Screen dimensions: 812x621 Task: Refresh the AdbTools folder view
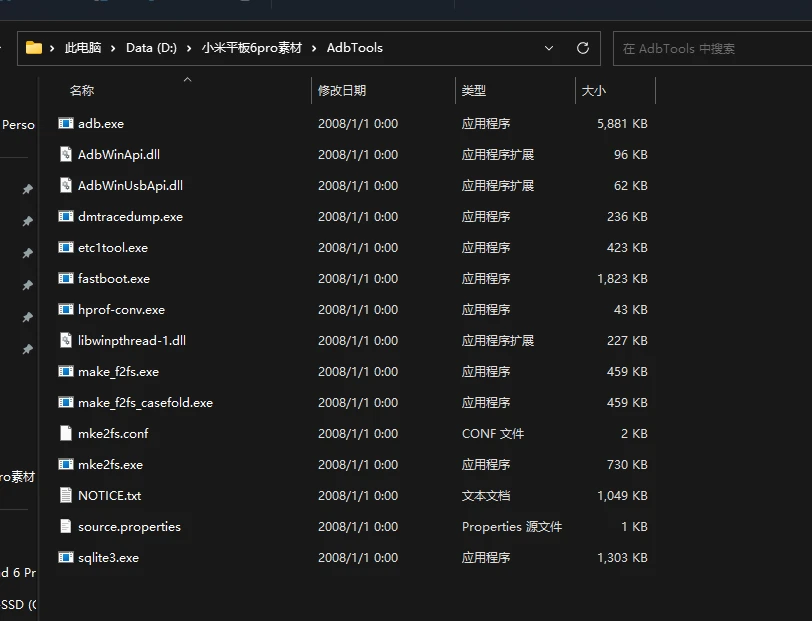[x=583, y=48]
